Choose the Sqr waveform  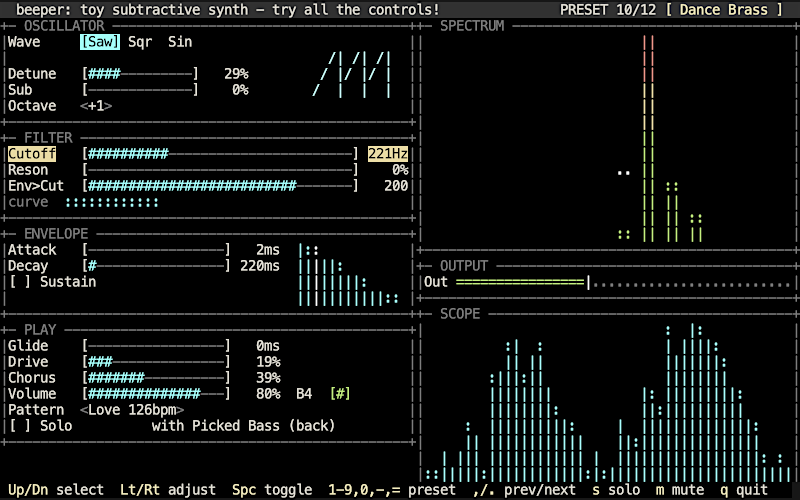[x=140, y=42]
